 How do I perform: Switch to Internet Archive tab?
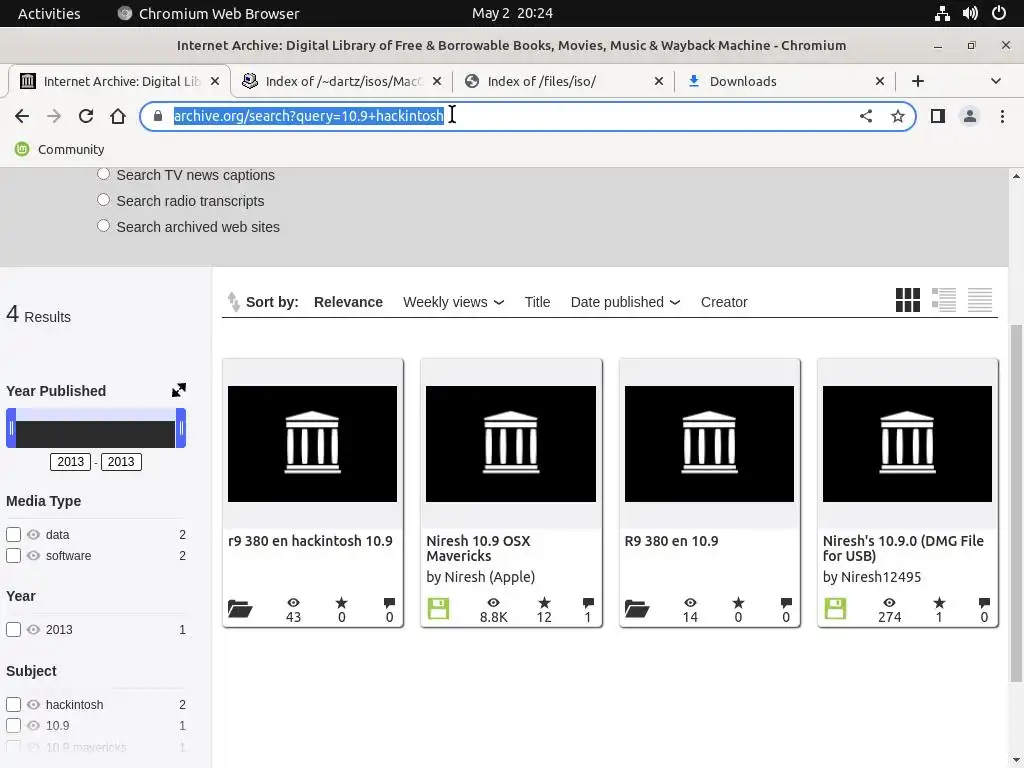[119, 81]
